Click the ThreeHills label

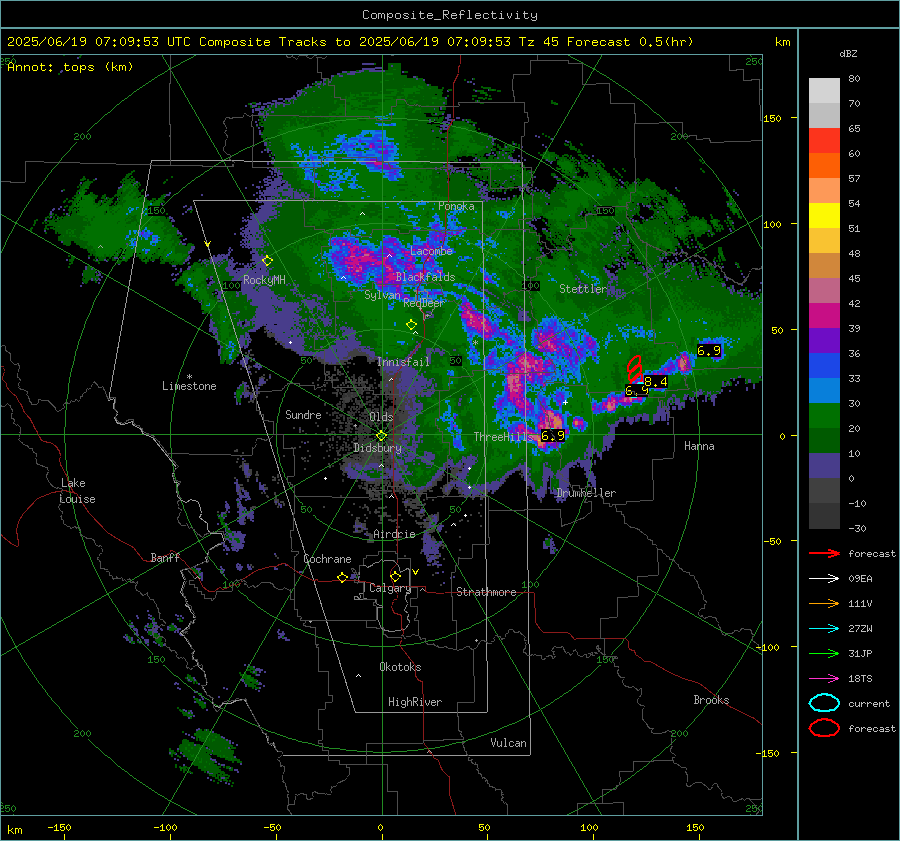click(x=503, y=437)
